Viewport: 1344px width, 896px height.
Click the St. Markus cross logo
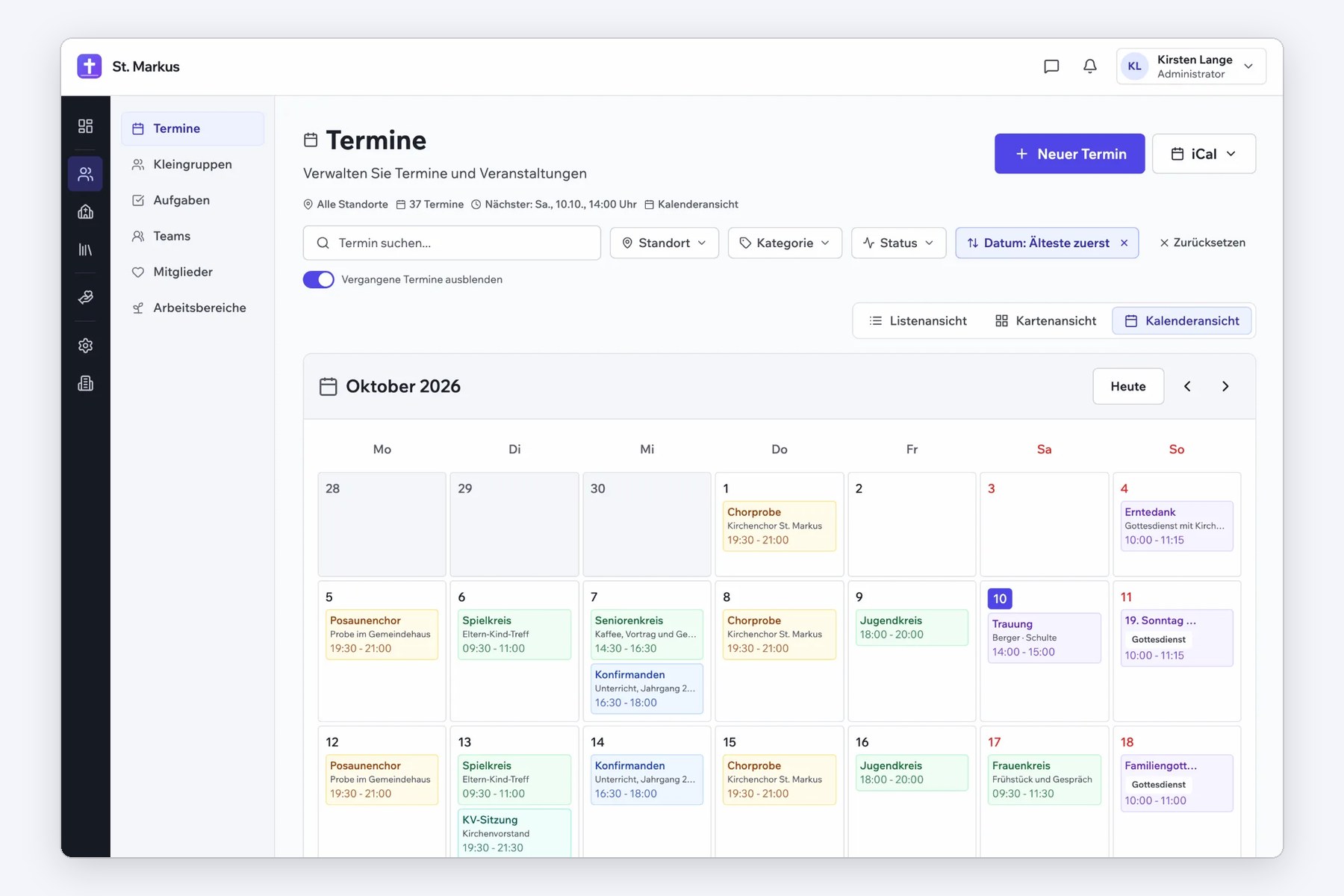click(x=90, y=66)
